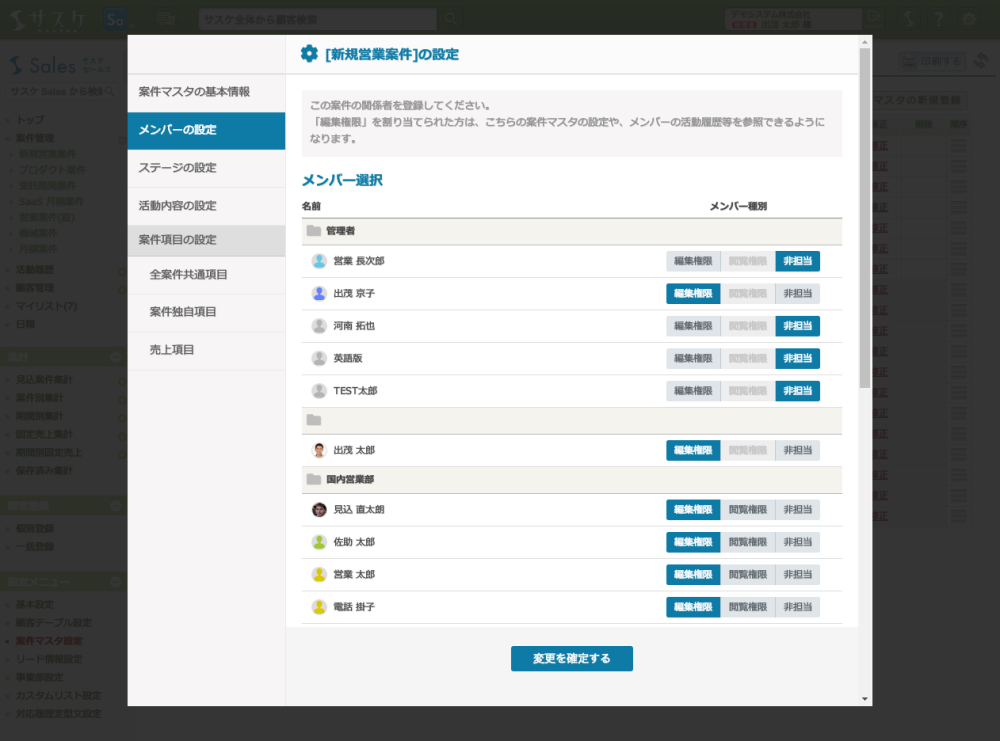Screen dimensions: 1000x741
Task: Click the avatar of 営業 長次郎
Action: (319, 261)
